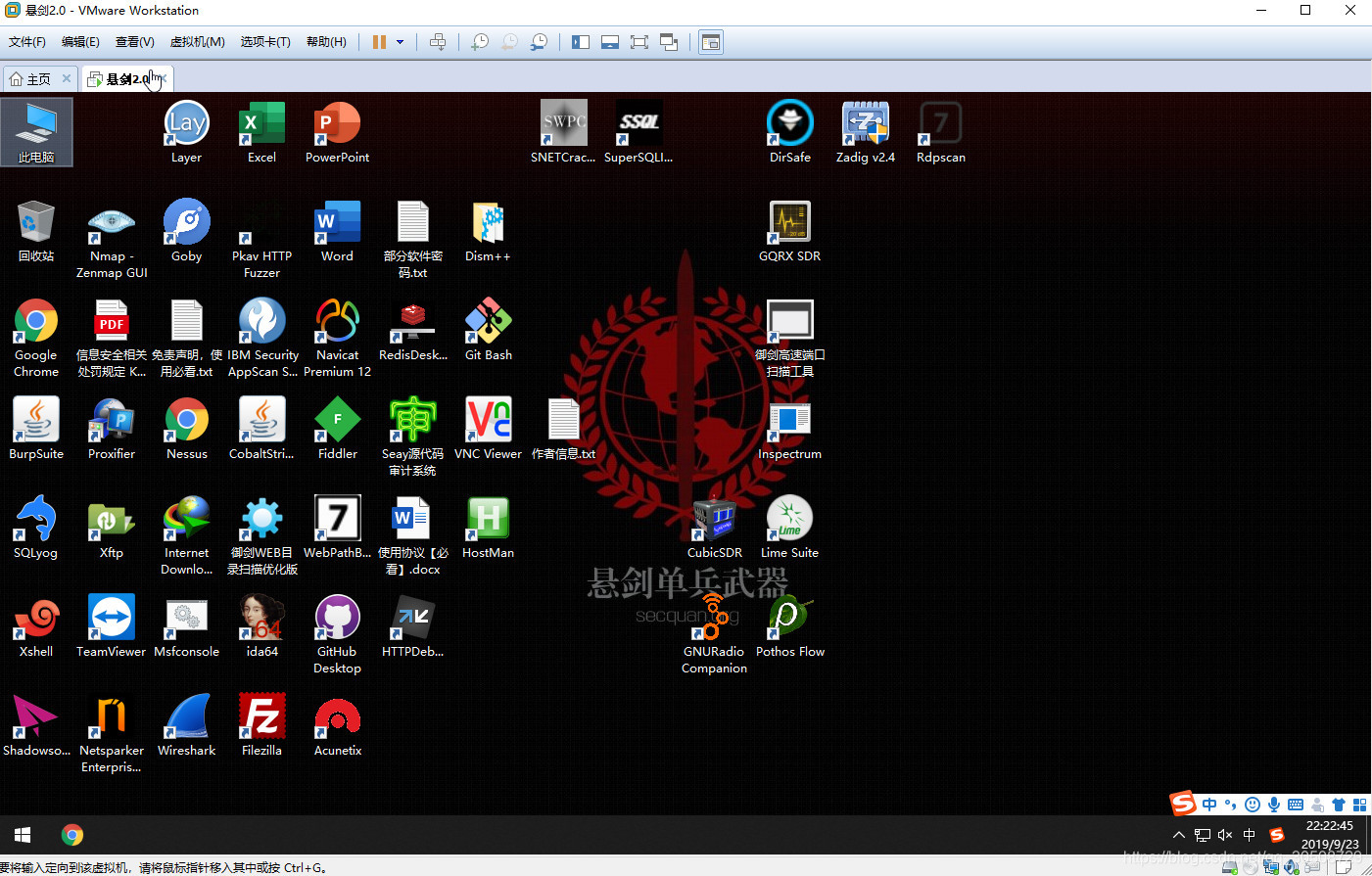Open 文件(F) menu in VMware
Viewport: 1372px width, 876px height.
click(27, 42)
